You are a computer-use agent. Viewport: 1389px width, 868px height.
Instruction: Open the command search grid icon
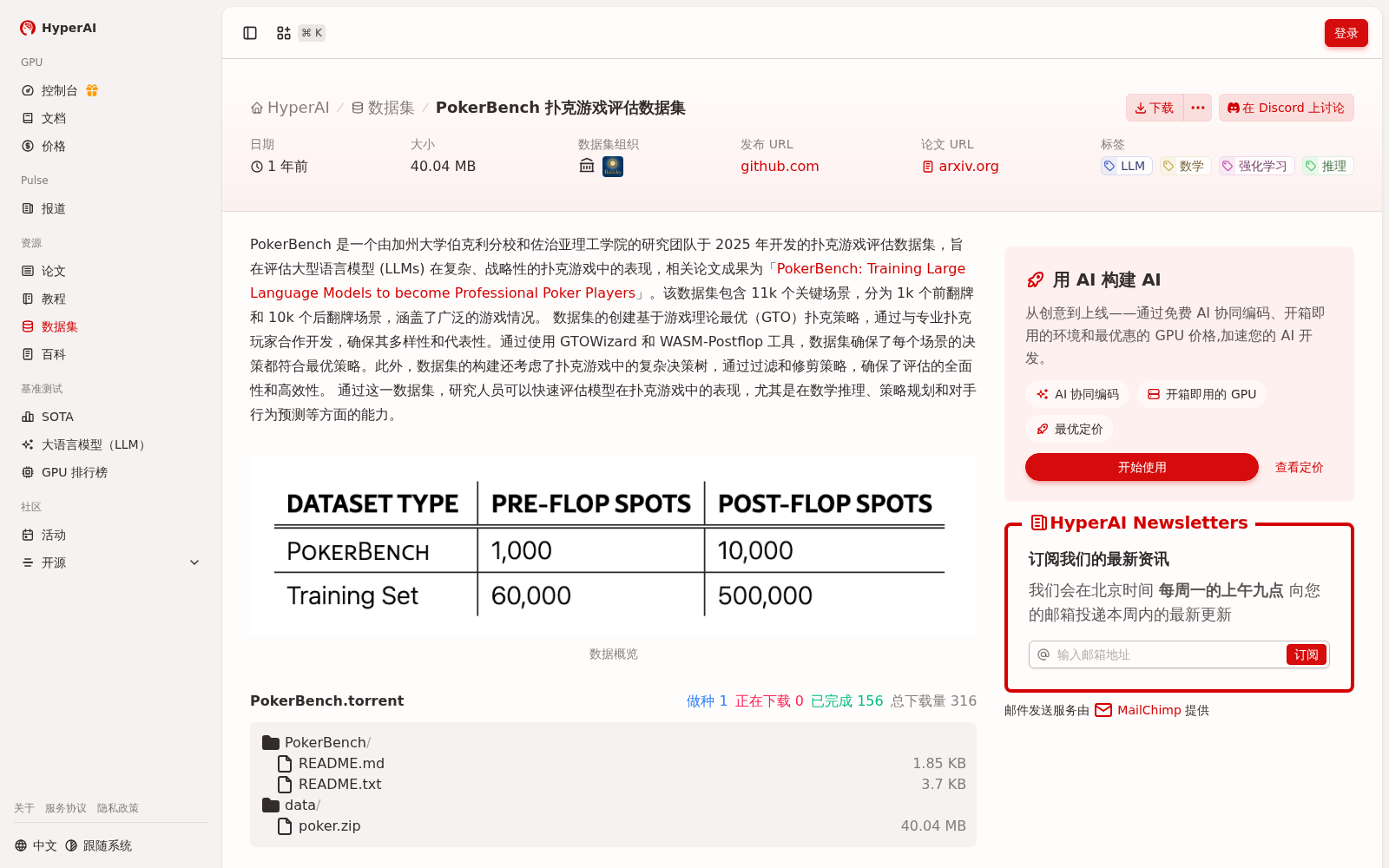pos(284,33)
